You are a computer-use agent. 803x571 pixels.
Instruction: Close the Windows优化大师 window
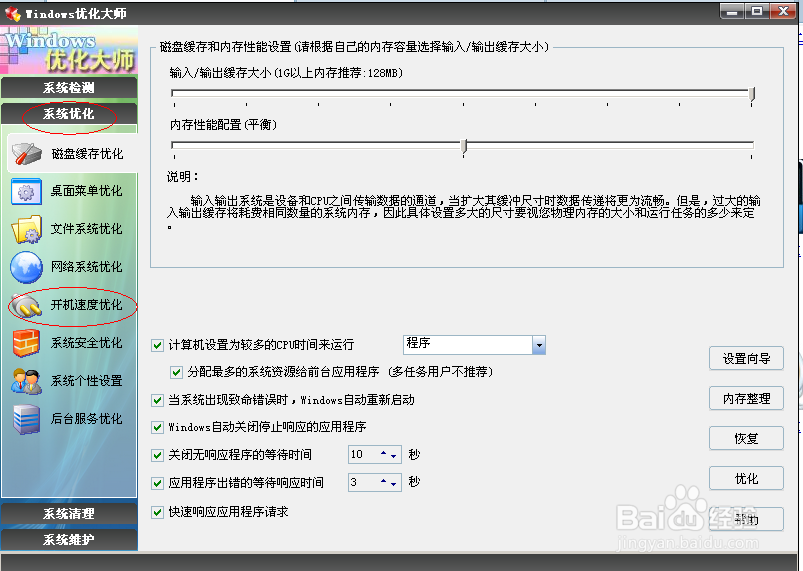[783, 11]
